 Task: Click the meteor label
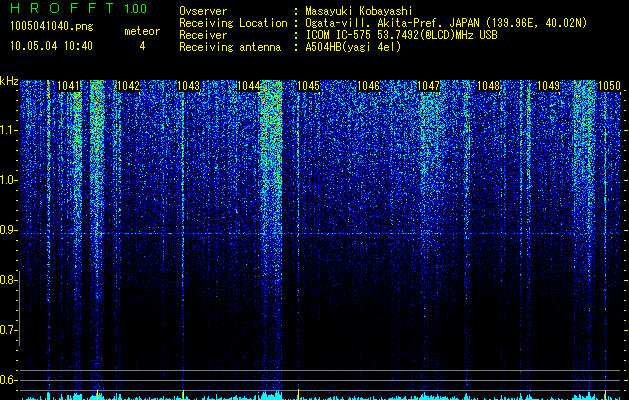[x=142, y=31]
